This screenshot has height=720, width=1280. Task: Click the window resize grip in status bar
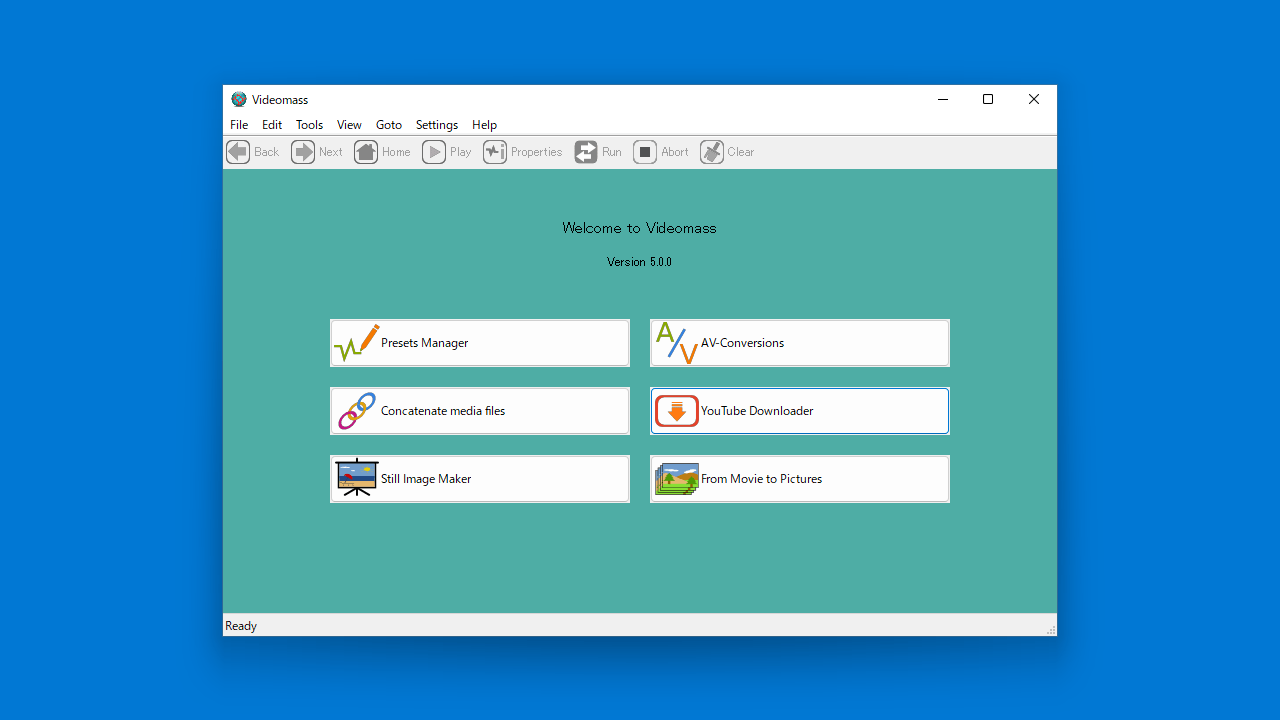pos(1050,630)
